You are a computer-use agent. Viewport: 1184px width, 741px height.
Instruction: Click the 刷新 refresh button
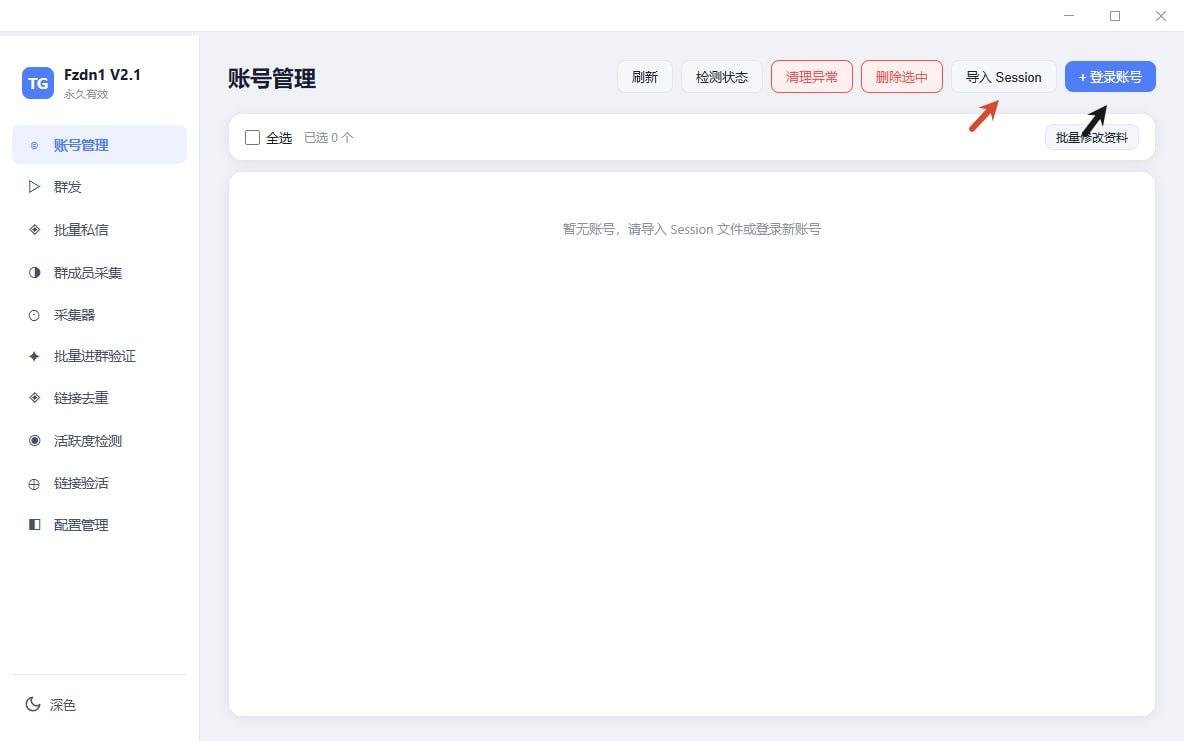(644, 76)
